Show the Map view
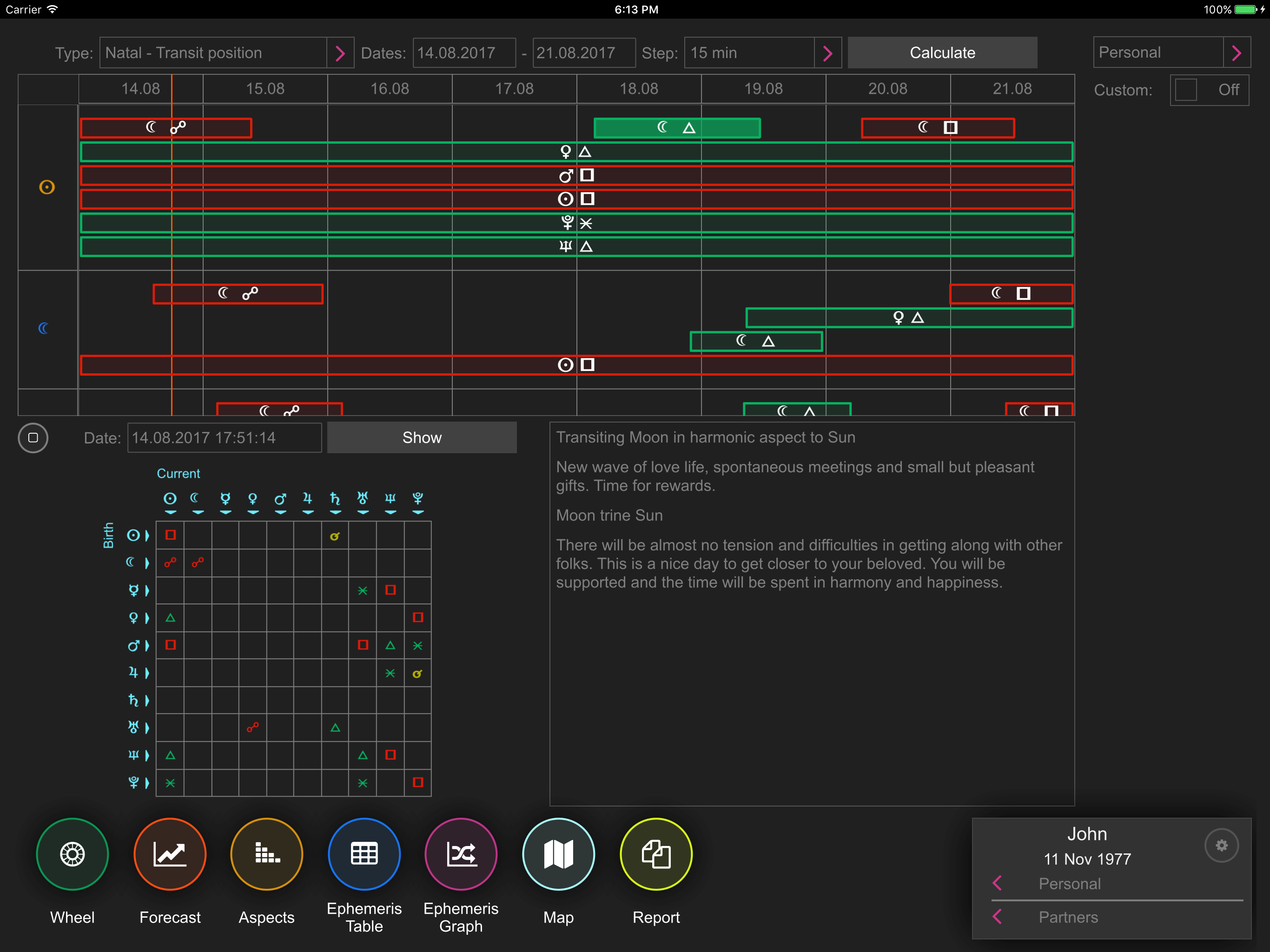1270x952 pixels. click(559, 854)
